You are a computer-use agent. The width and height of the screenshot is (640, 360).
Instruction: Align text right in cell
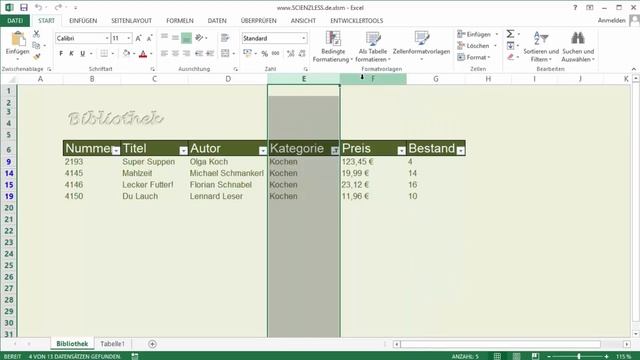187,53
